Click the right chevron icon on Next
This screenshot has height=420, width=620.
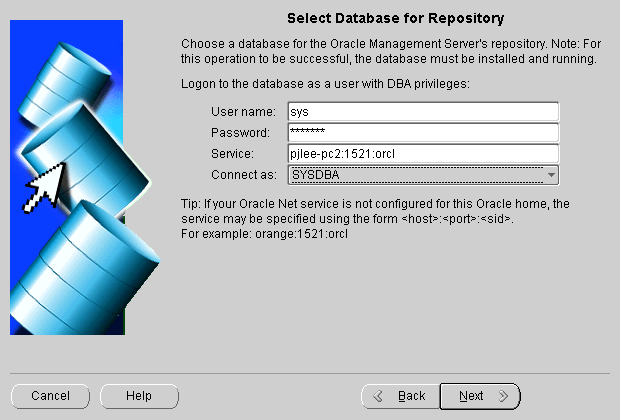(503, 396)
